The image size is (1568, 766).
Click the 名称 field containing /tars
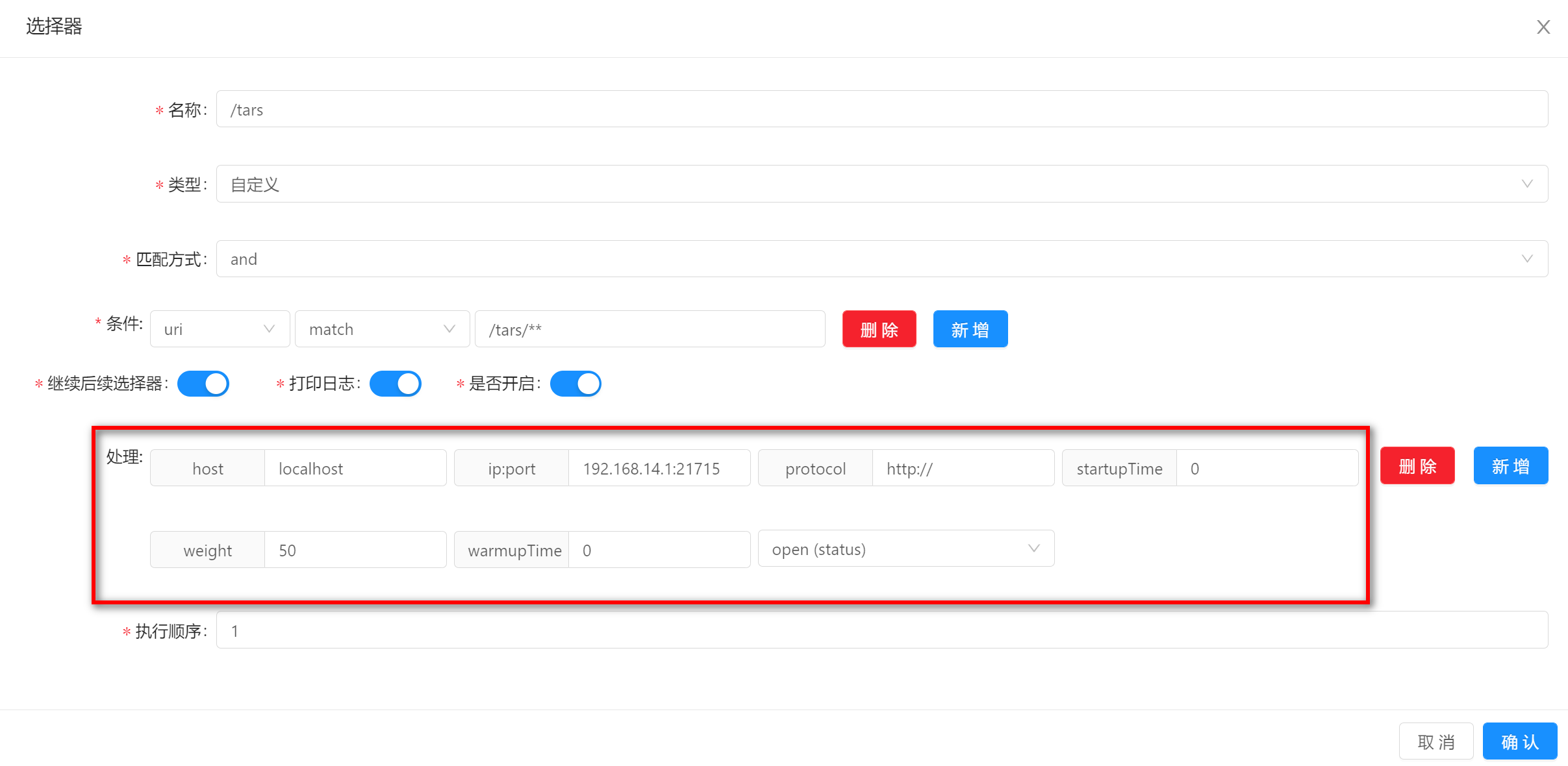881,110
